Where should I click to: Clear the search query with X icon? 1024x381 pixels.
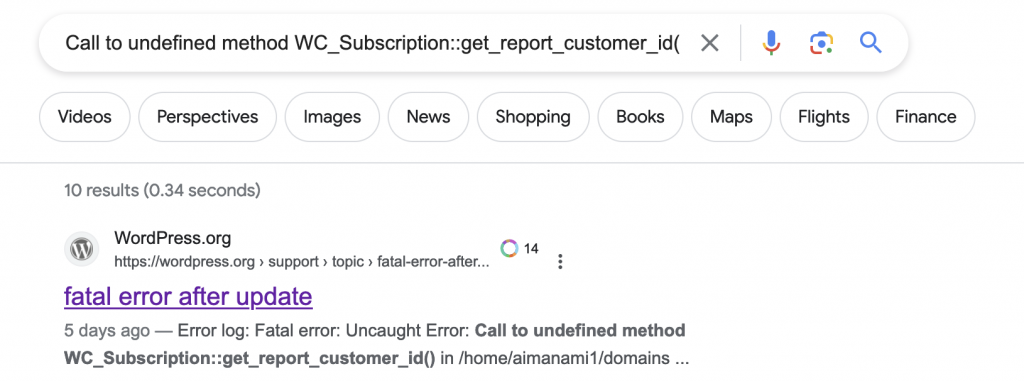coord(709,44)
